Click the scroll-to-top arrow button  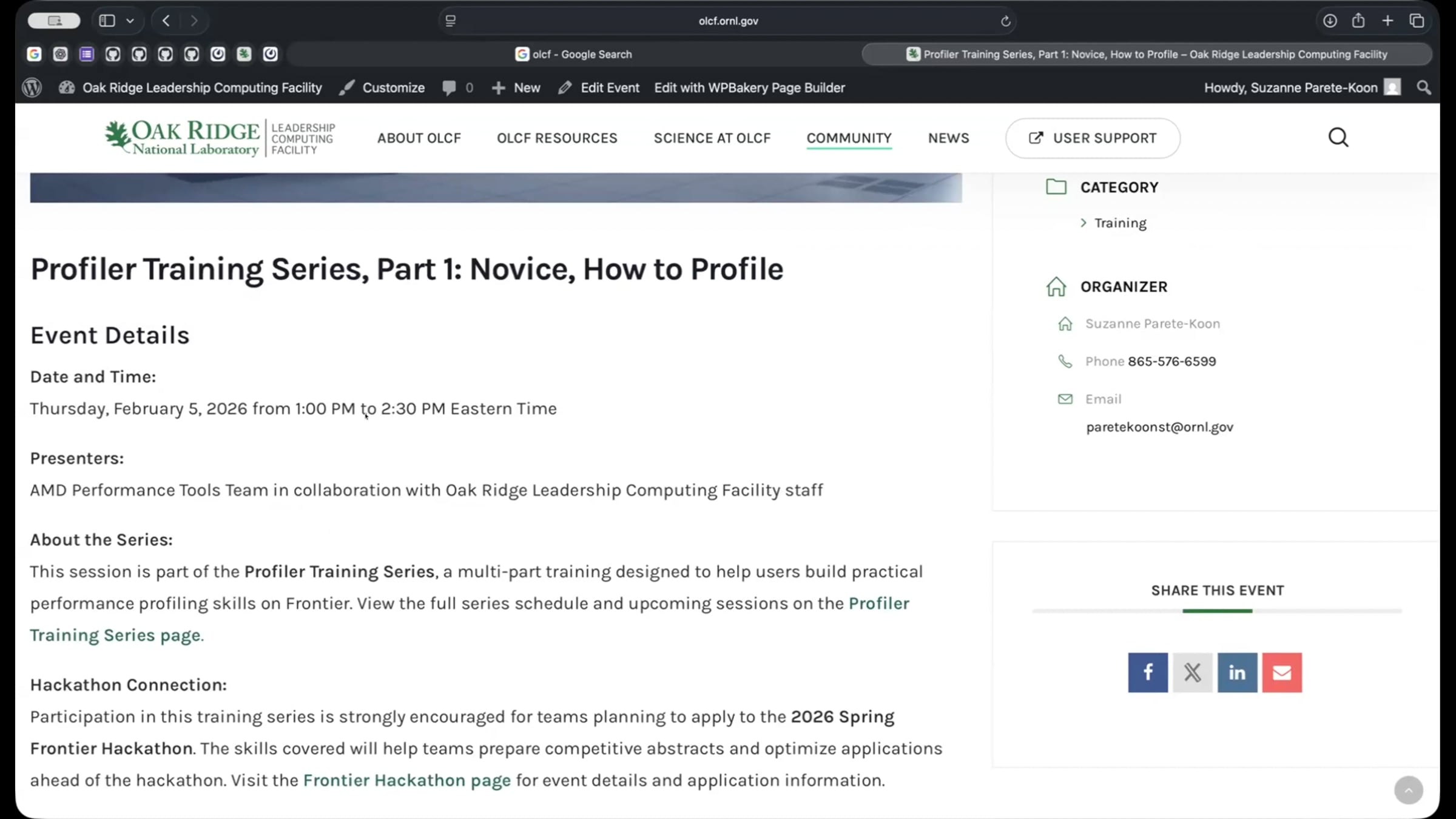(1408, 790)
